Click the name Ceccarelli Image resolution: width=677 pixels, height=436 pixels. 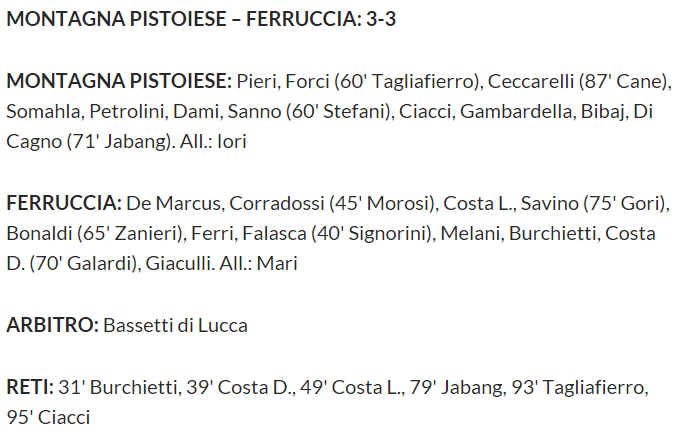point(531,81)
